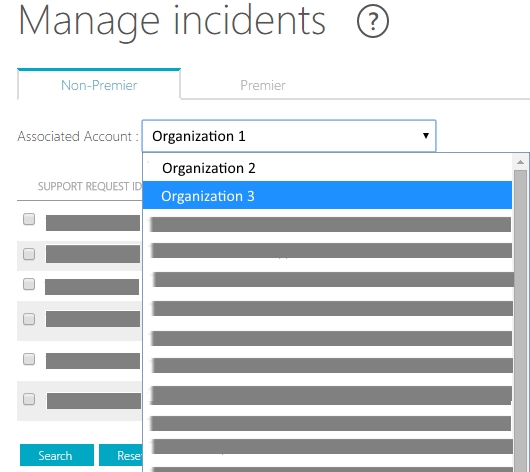
Task: Choose the highlighted Organization 3 option
Action: click(x=327, y=195)
